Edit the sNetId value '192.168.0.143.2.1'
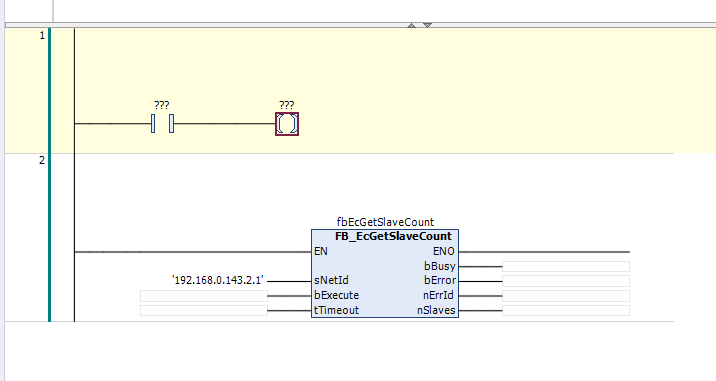The width and height of the screenshot is (716, 381). 218,280
